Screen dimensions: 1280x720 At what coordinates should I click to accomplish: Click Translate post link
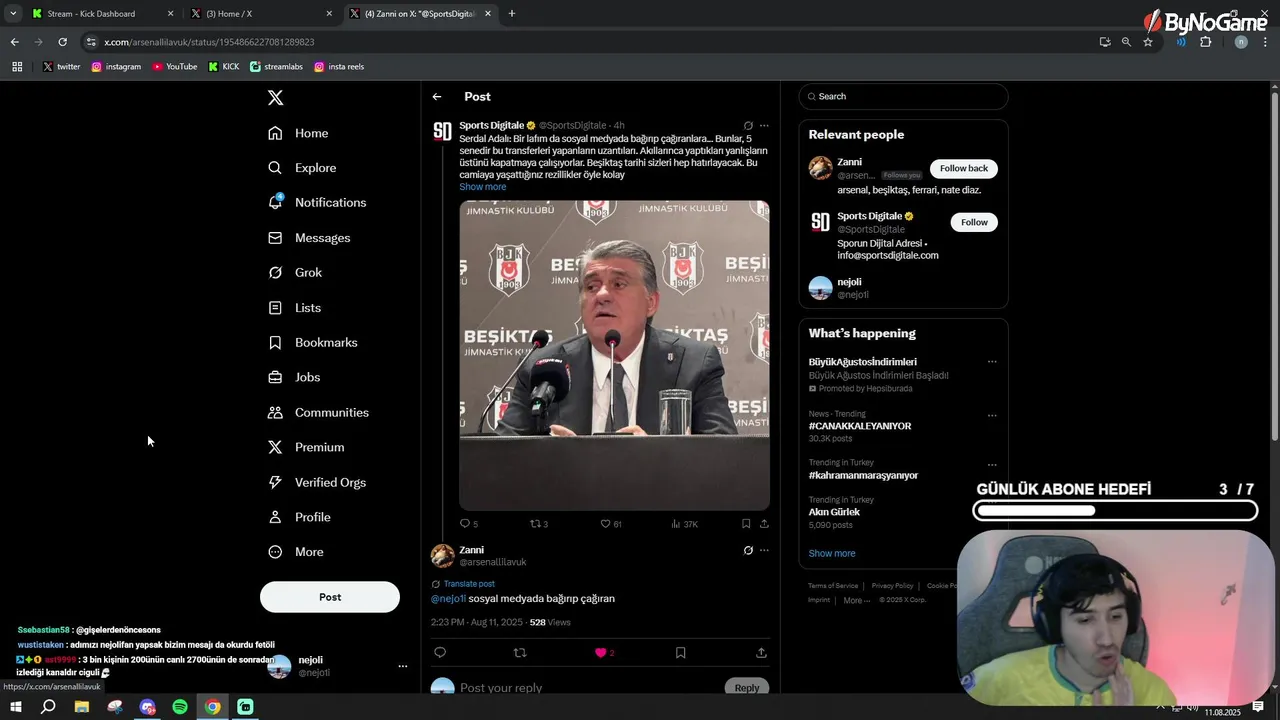pyautogui.click(x=469, y=584)
